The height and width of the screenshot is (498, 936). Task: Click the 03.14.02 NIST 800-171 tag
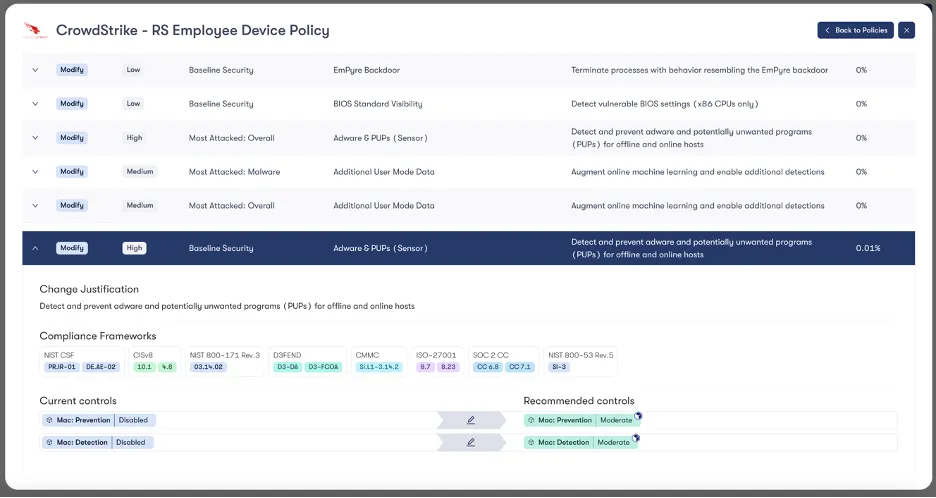[x=208, y=367]
